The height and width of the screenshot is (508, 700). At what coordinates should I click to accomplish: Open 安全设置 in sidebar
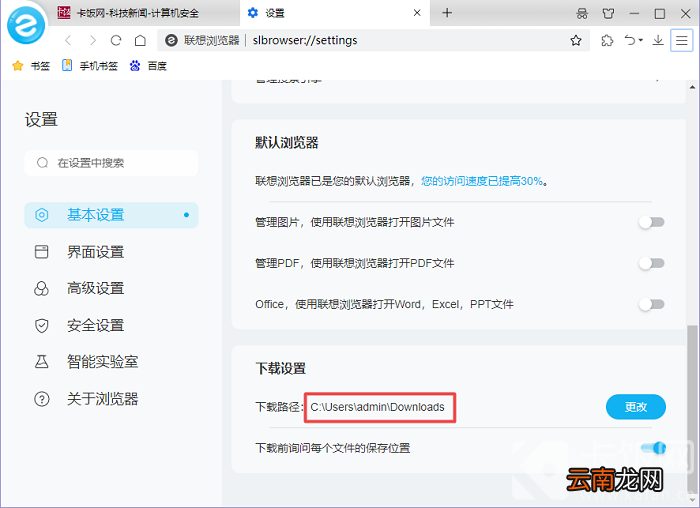(111, 325)
